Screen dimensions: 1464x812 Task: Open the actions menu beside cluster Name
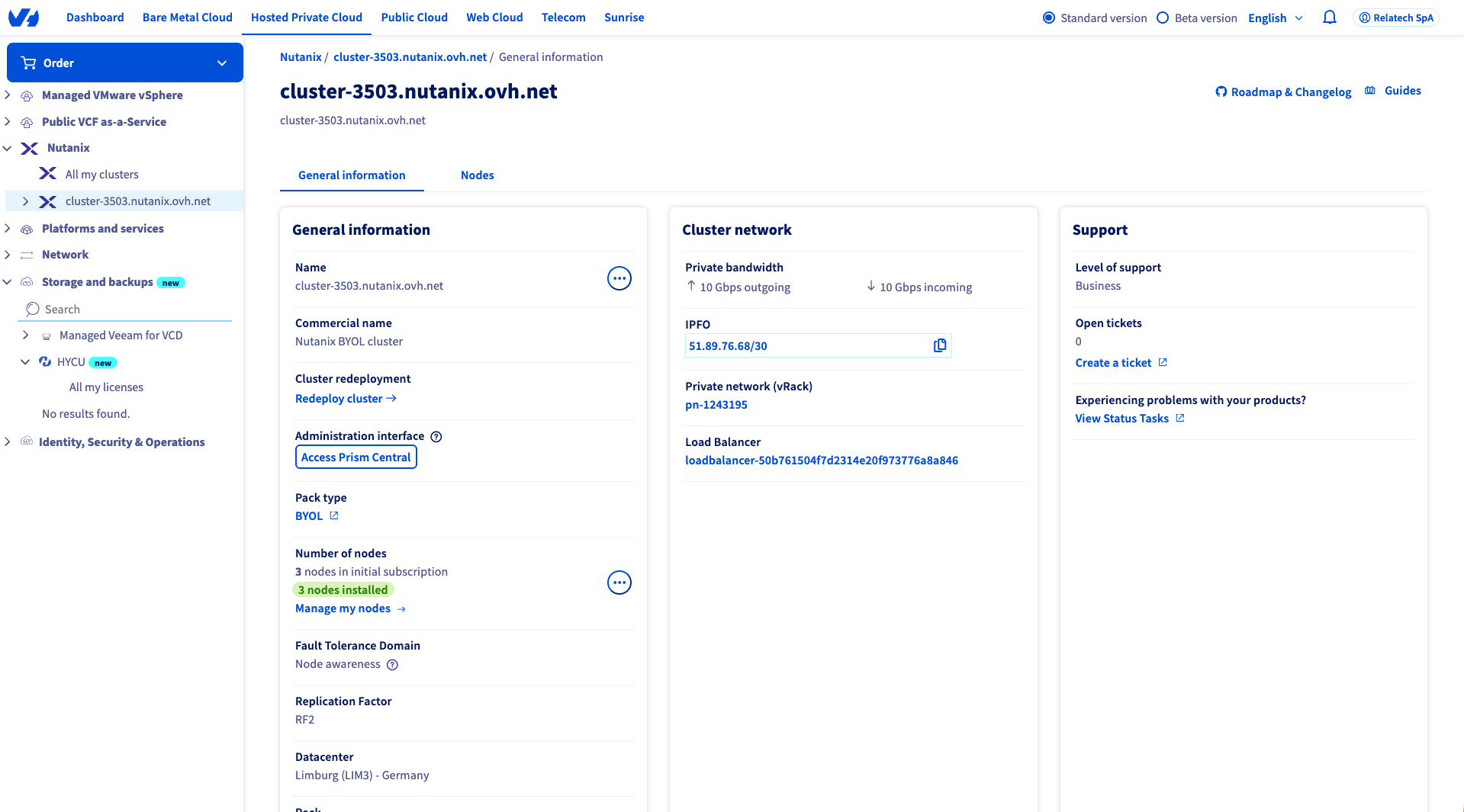tap(619, 278)
